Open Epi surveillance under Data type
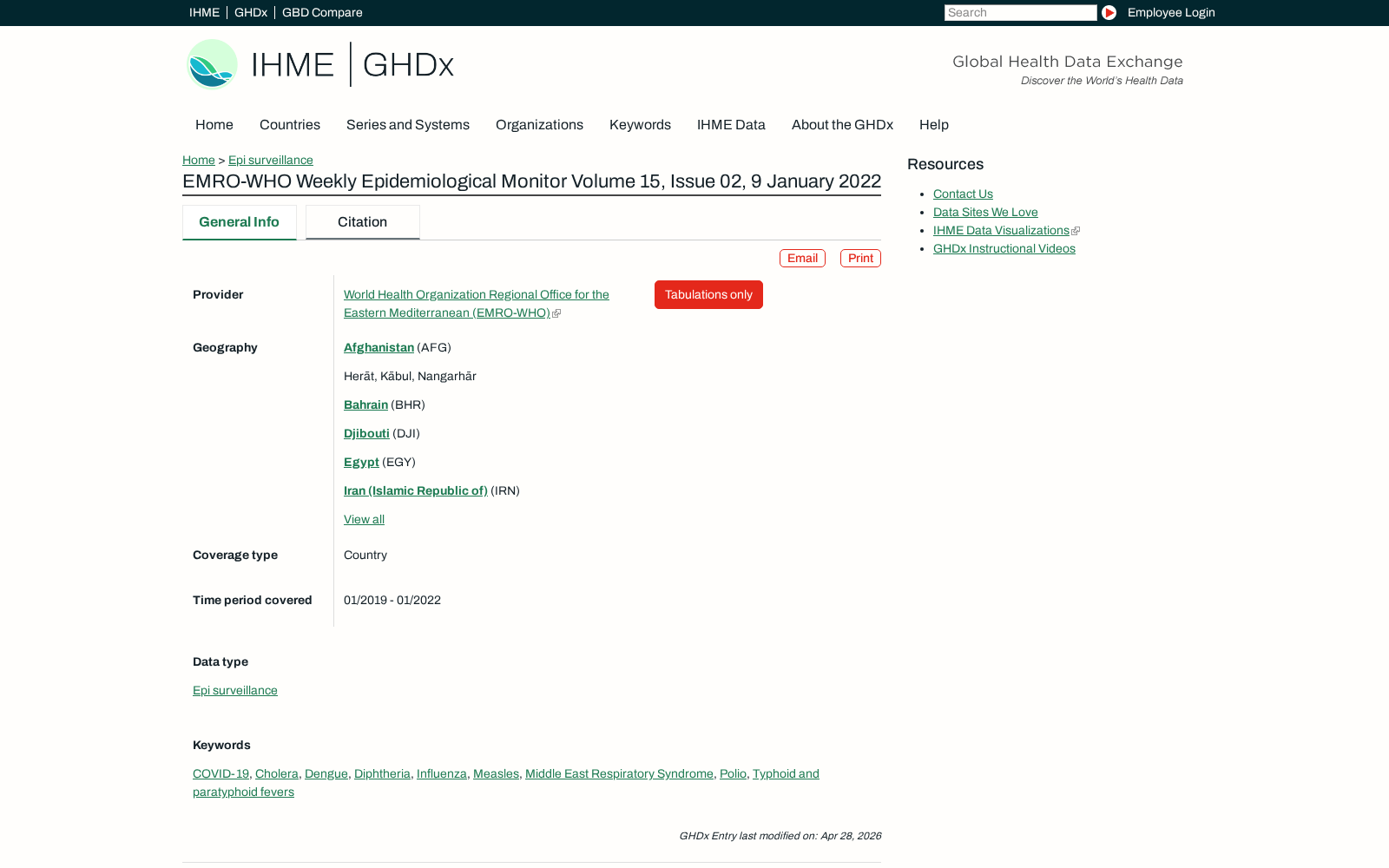1389x868 pixels. coord(235,690)
